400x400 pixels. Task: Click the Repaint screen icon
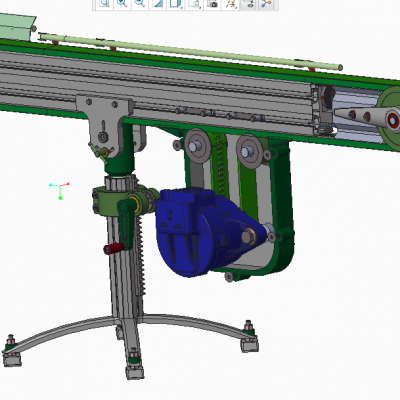coord(157,3)
